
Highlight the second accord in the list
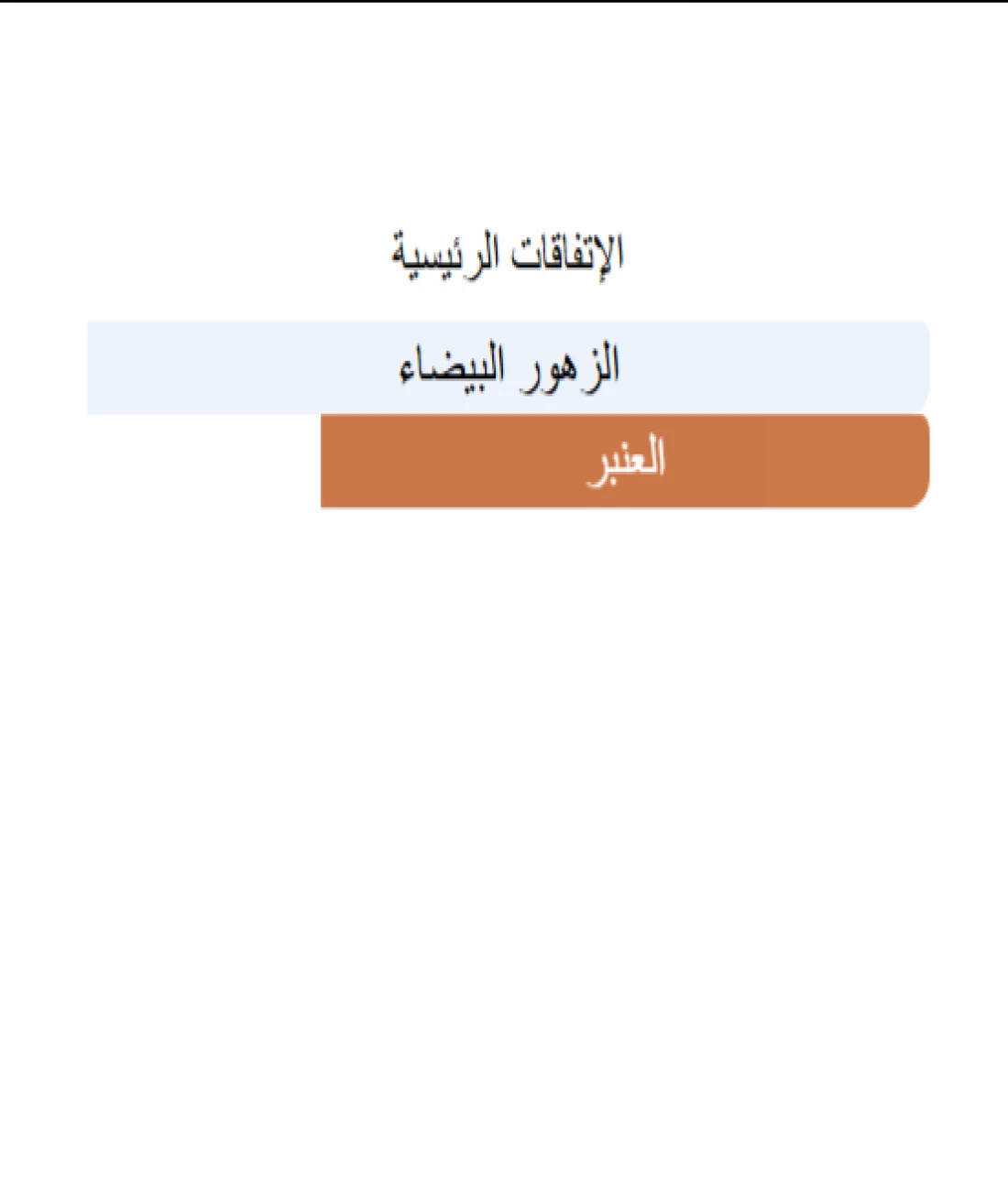(x=625, y=461)
